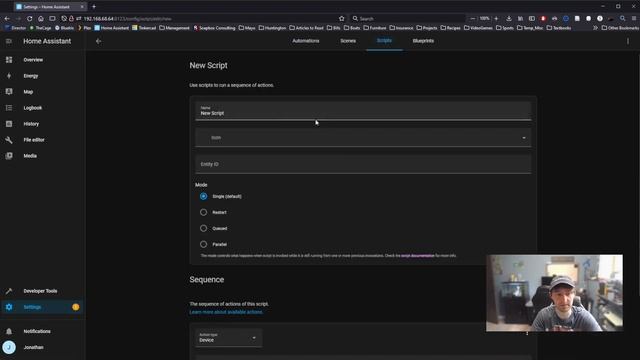The height and width of the screenshot is (360, 640).
Task: Follow the script documentation link
Action: point(418,256)
